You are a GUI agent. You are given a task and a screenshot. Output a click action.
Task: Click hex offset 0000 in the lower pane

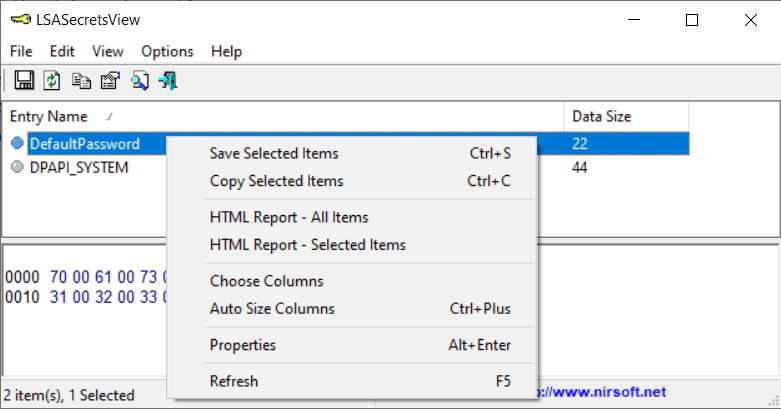(22, 277)
